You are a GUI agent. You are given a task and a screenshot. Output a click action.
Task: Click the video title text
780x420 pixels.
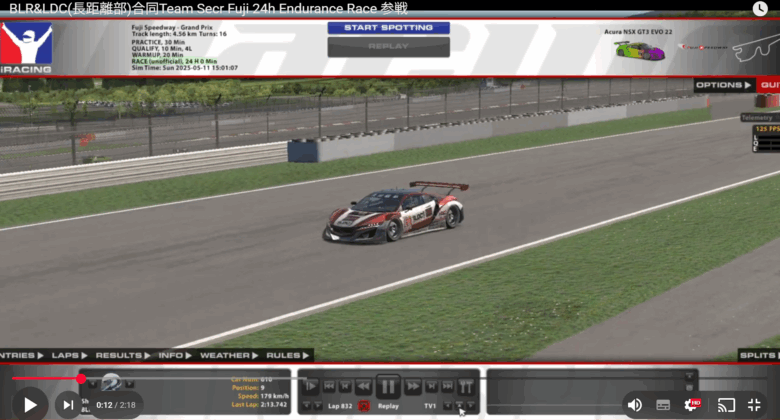click(208, 8)
